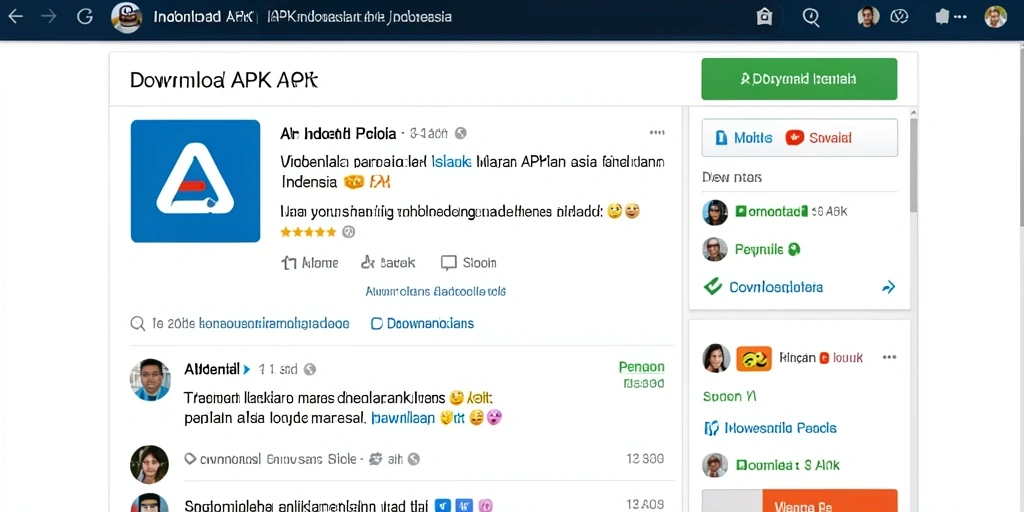Click the browser tab title text
Screen dimensions: 1024x512
click(302, 16)
